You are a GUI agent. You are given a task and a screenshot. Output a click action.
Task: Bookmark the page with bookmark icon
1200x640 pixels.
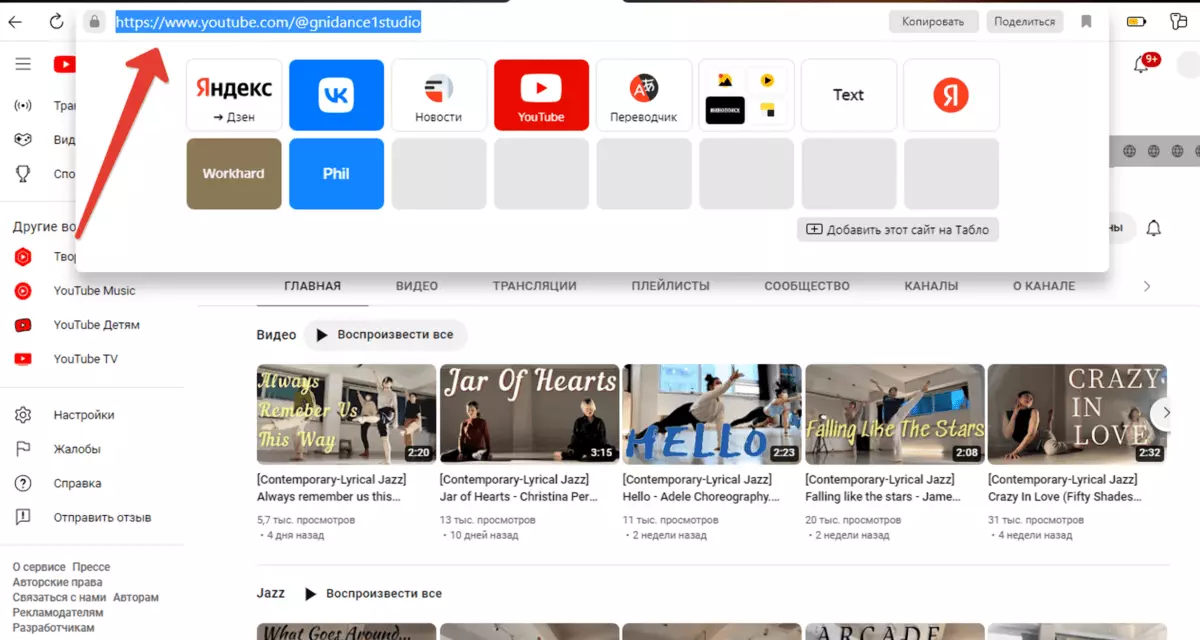click(x=1087, y=21)
